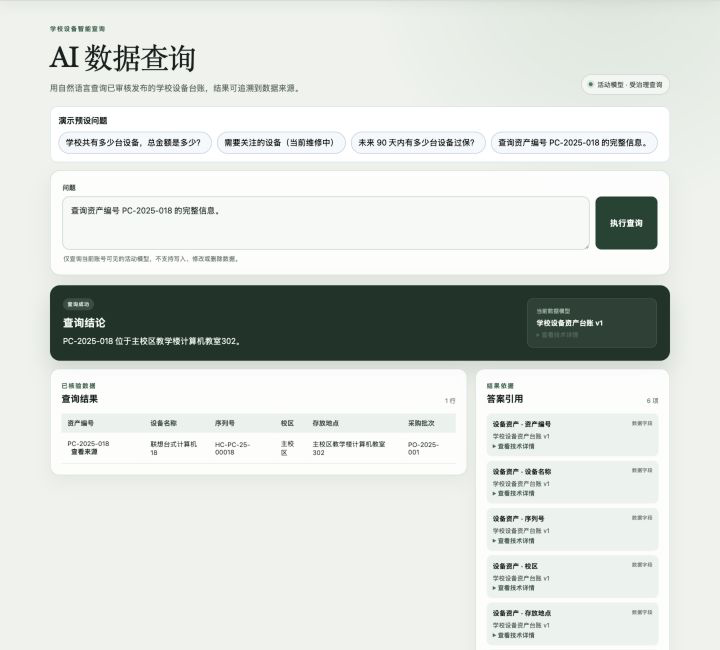Click the 学校设备智能查询 breadcrumb label
Screen dimensions: 720x650
(78, 29)
